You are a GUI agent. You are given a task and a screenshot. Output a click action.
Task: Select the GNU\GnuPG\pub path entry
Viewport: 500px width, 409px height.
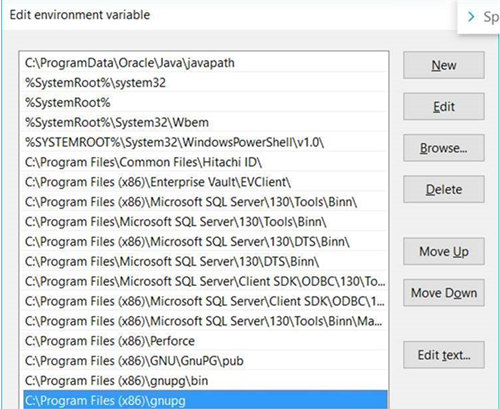(x=205, y=361)
